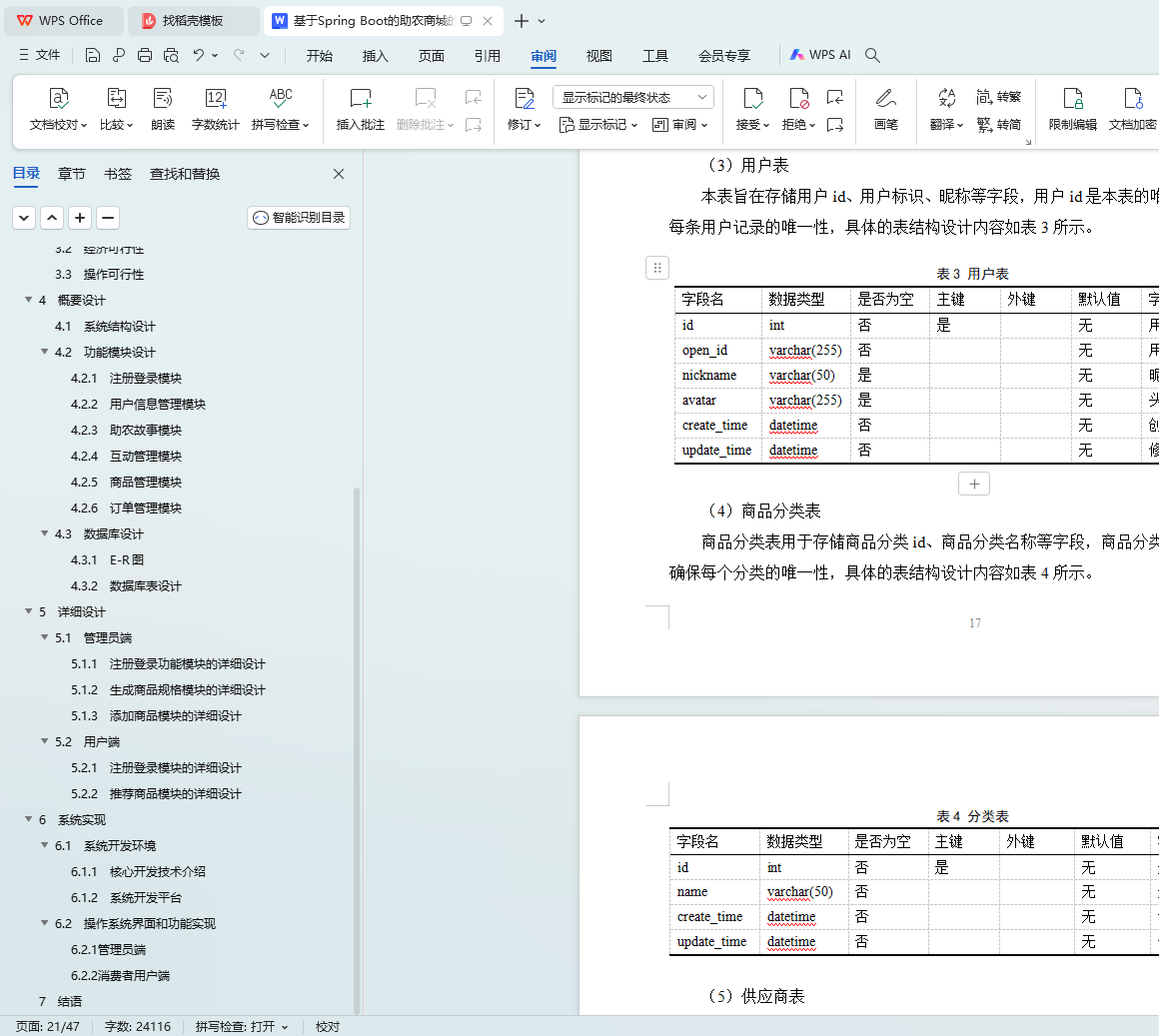Go to outline item 7 结语
Image resolution: width=1159 pixels, height=1036 pixels.
point(60,1001)
